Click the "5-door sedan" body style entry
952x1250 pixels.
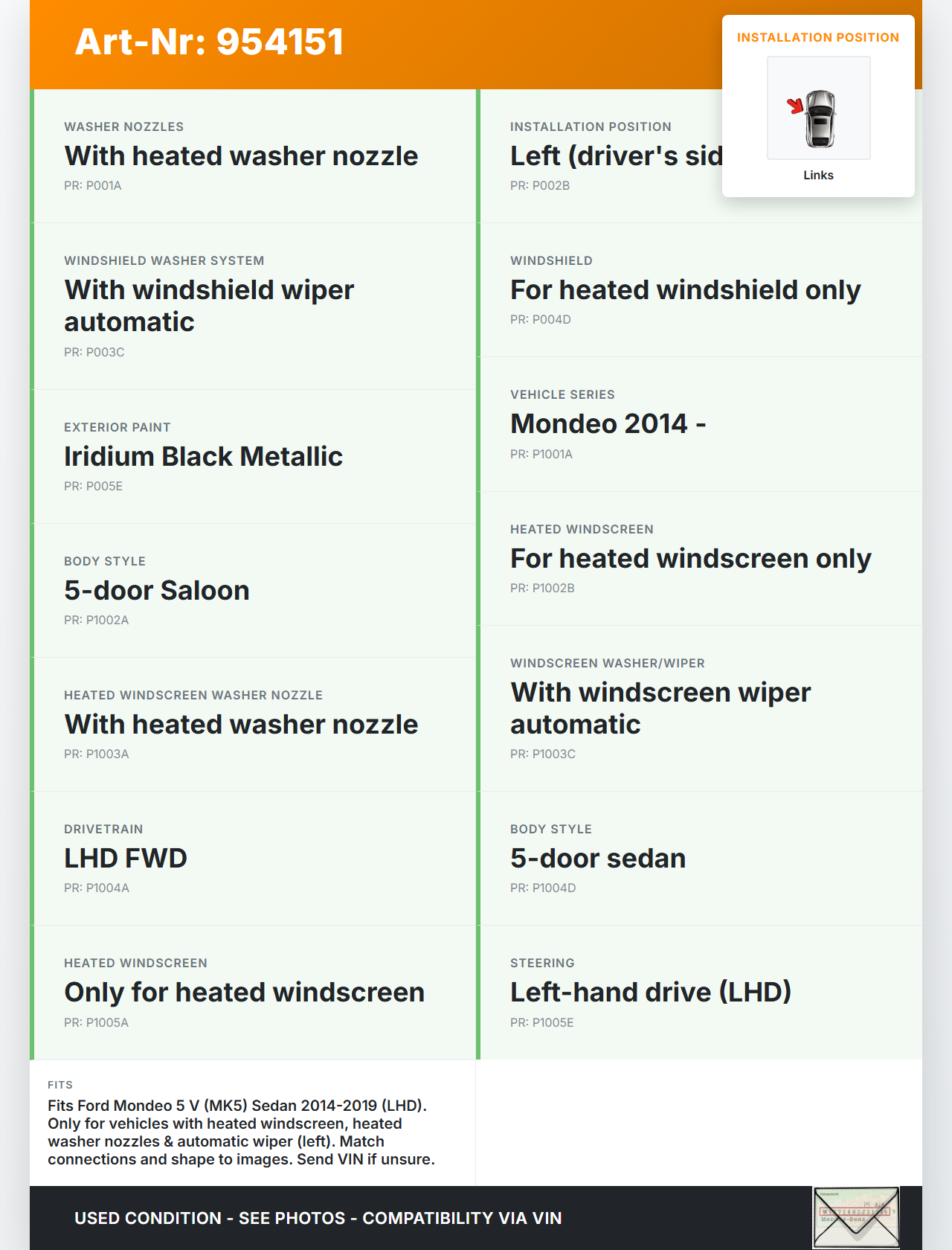(x=597, y=858)
